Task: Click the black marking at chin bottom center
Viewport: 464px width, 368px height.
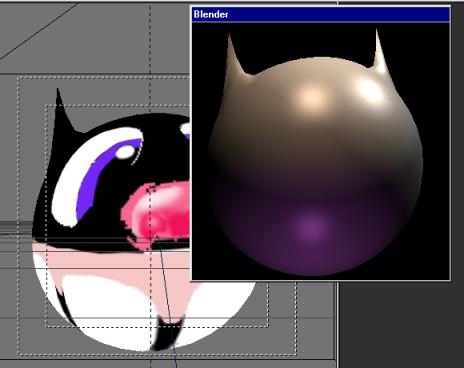Action: pyautogui.click(x=167, y=333)
